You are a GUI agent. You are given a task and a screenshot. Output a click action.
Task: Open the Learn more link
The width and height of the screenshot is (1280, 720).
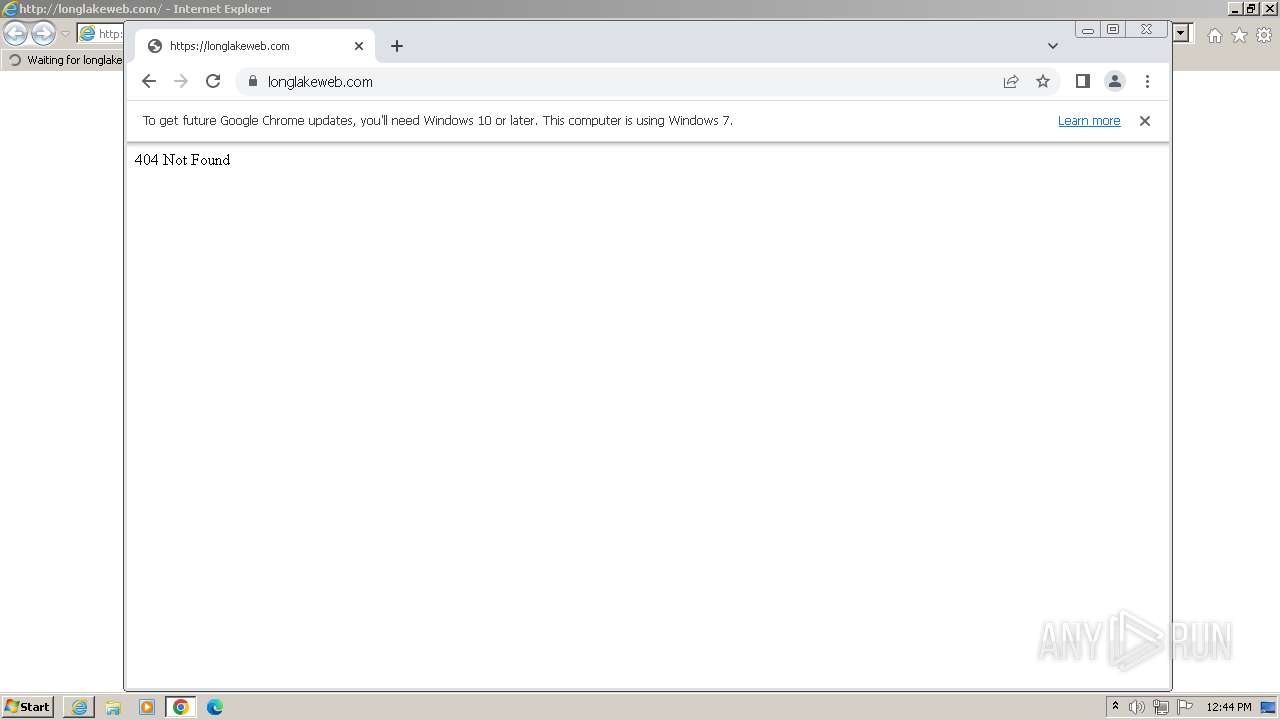coord(1089,121)
